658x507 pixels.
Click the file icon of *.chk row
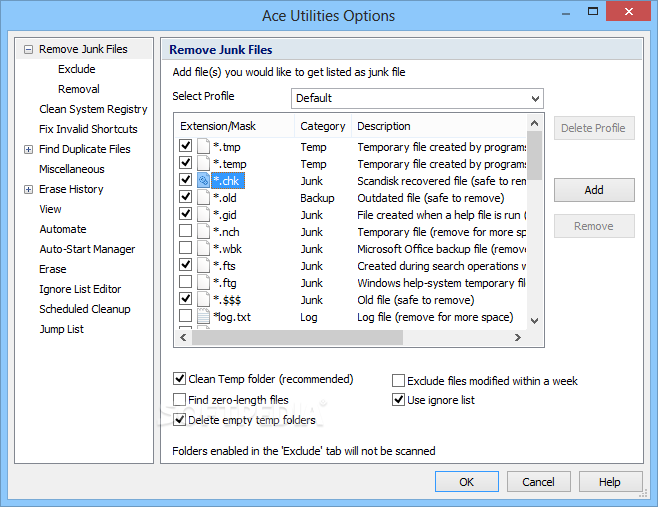(204, 180)
